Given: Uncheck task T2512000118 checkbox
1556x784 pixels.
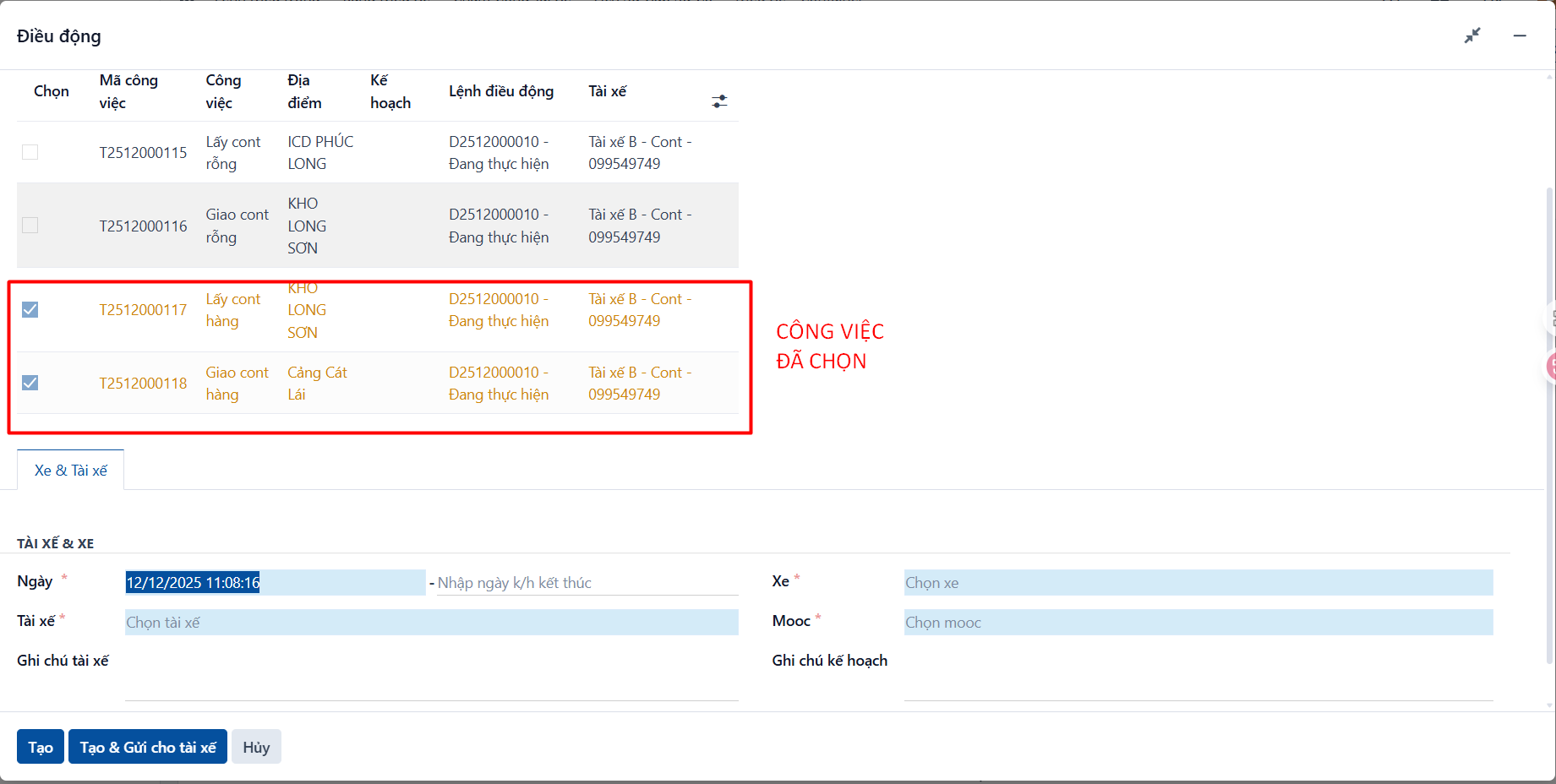Looking at the screenshot, I should coord(30,383).
